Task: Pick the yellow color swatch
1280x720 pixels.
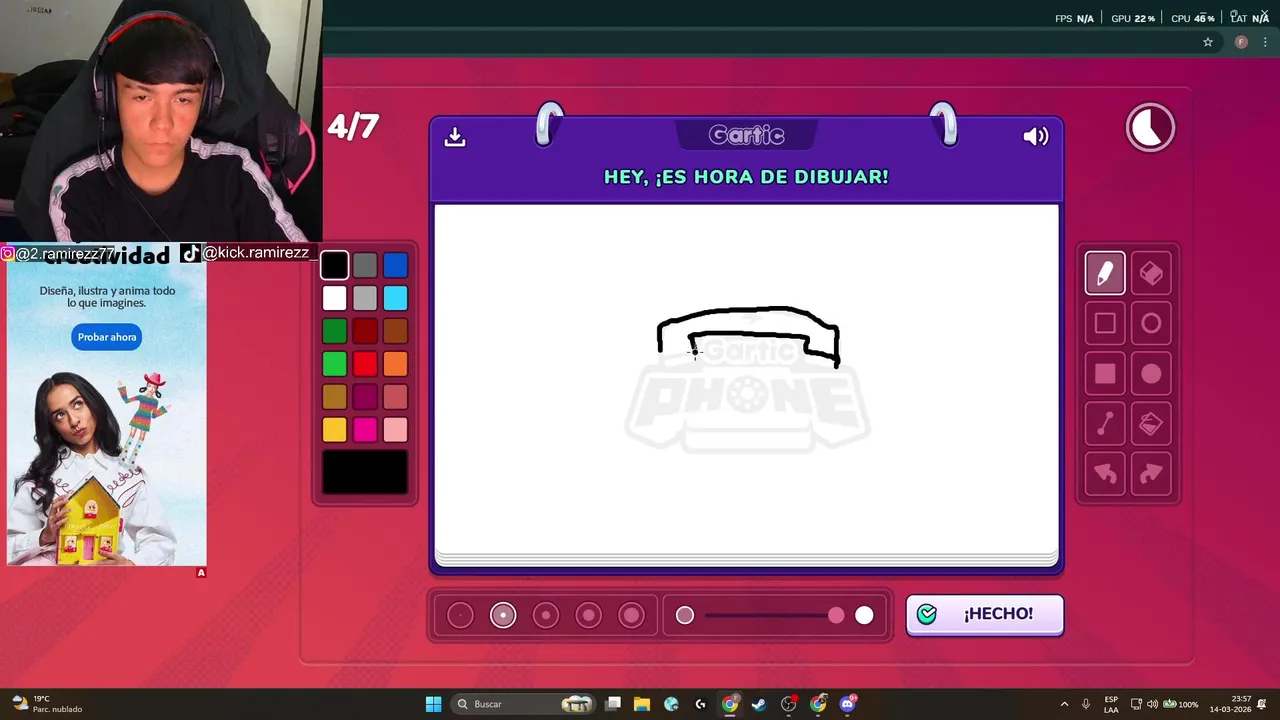Action: 335,430
